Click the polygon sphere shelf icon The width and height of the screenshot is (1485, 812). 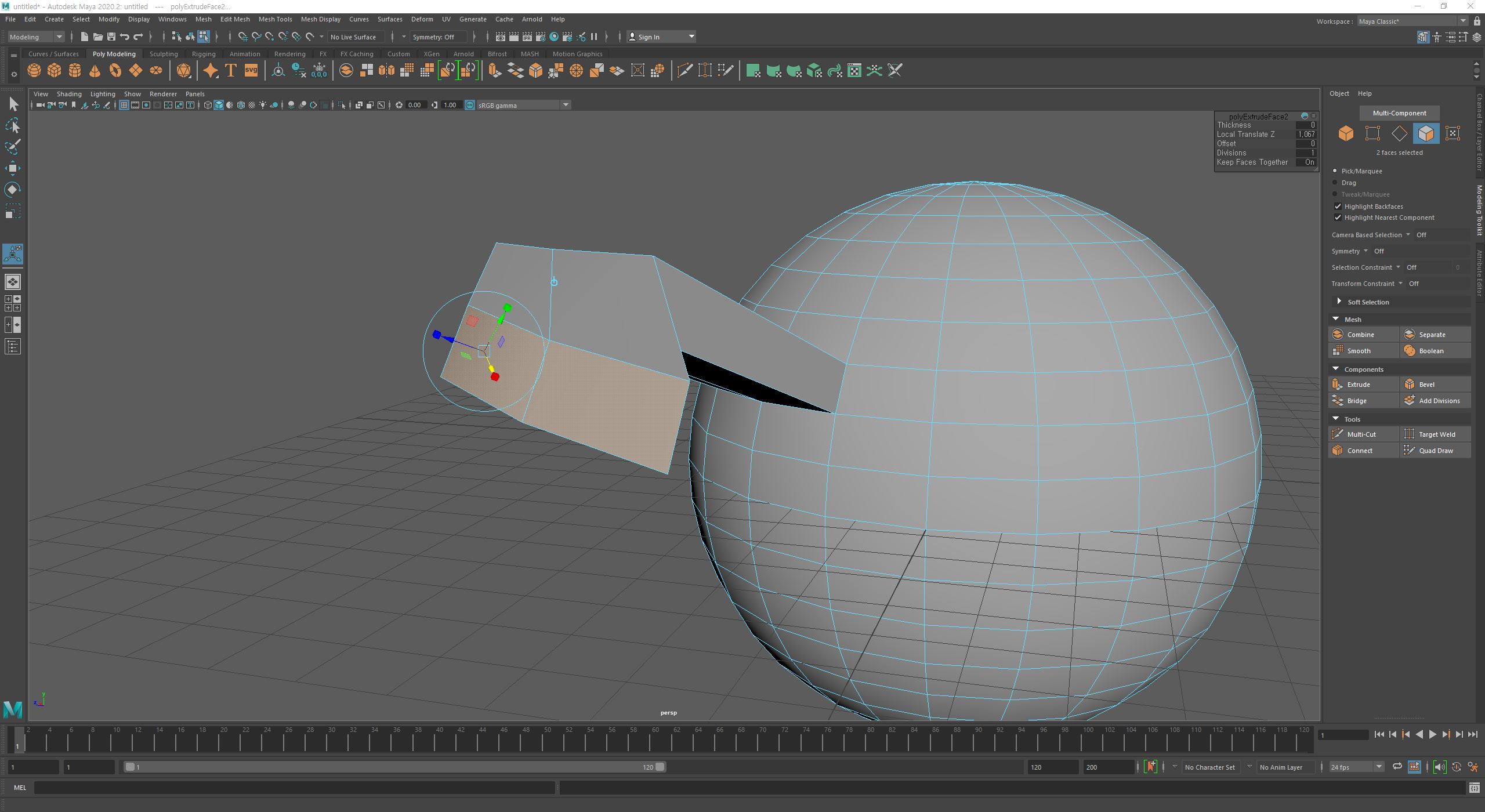click(34, 71)
